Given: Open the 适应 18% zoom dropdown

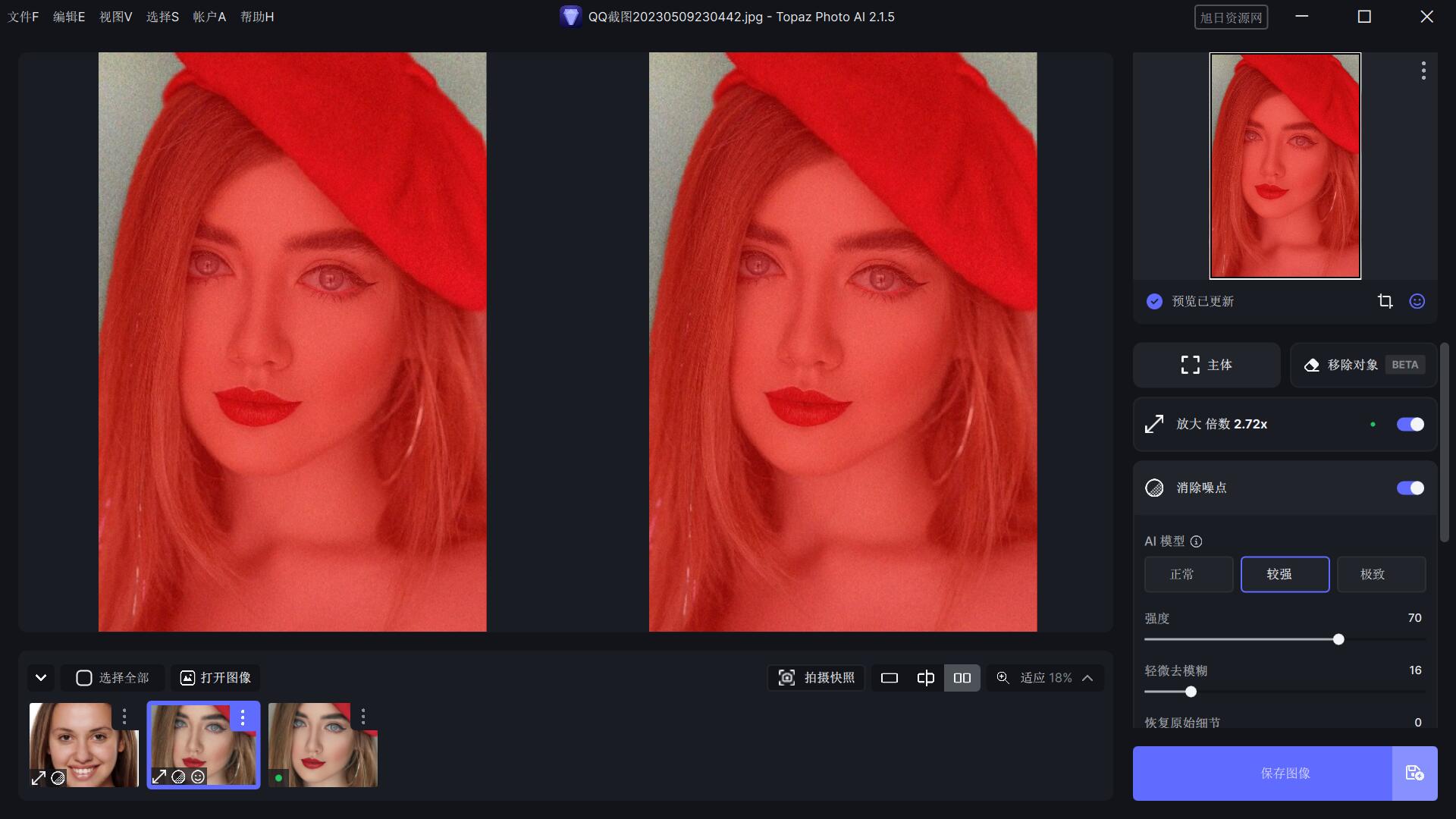Looking at the screenshot, I should [x=1046, y=678].
